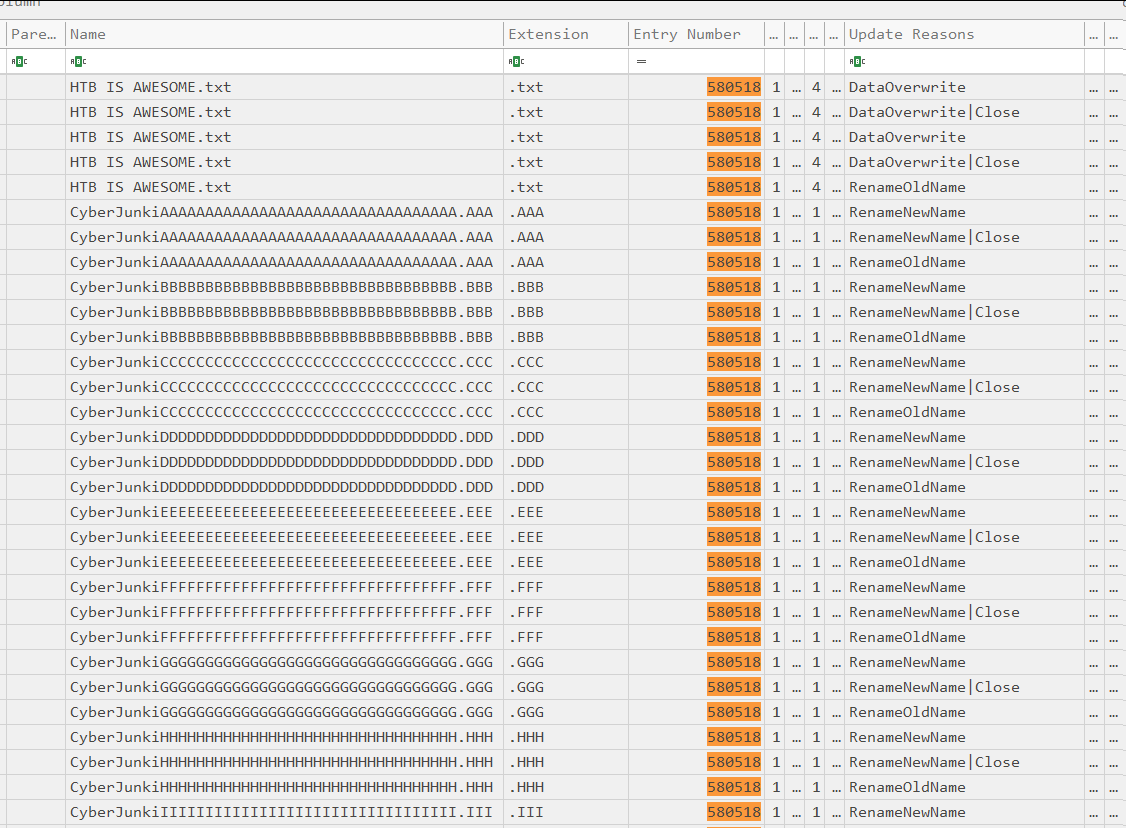1126x828 pixels.
Task: Click the Update Reasons filter condition icon
Action: pyautogui.click(x=855, y=62)
